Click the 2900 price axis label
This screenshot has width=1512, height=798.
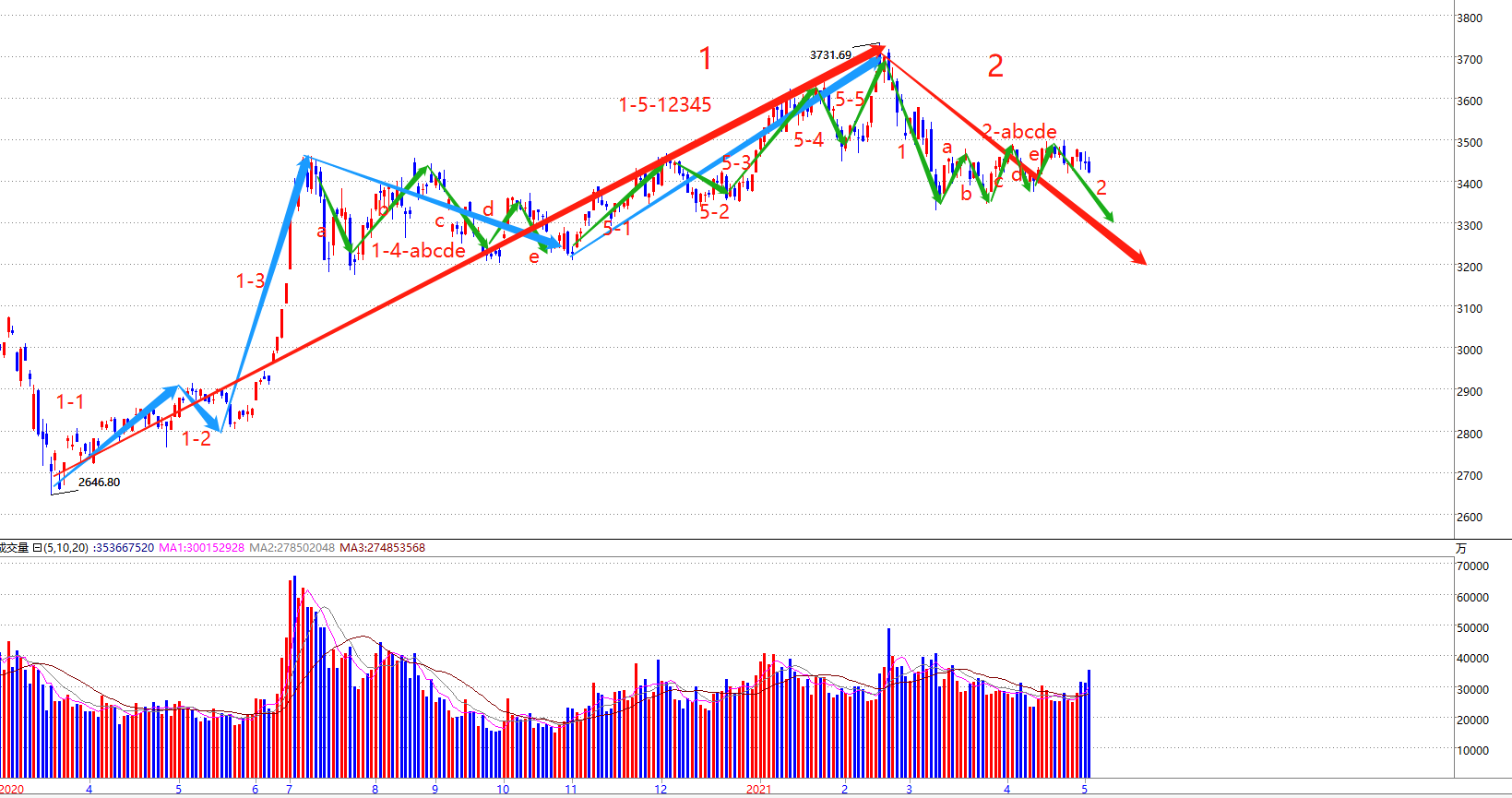tap(1470, 392)
